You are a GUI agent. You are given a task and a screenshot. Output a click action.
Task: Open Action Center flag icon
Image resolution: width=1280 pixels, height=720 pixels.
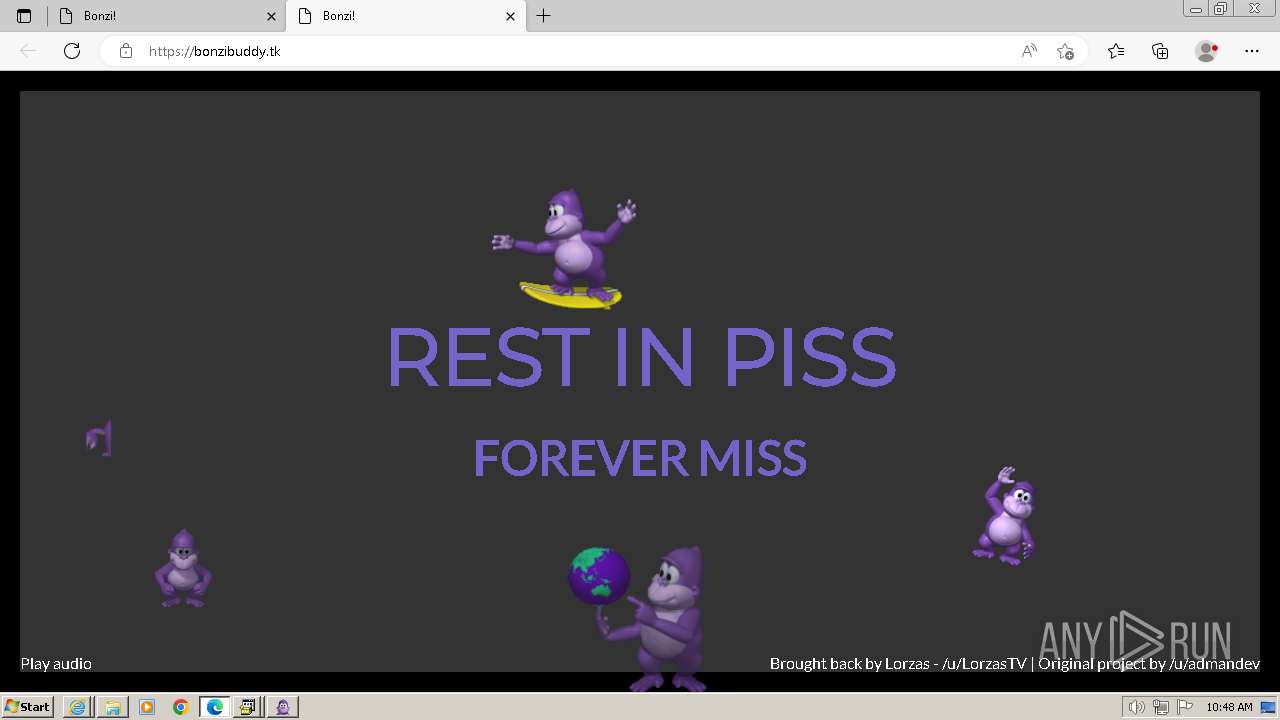(1185, 707)
